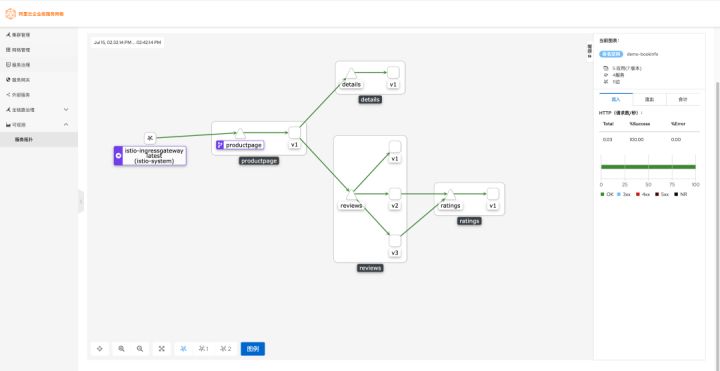
Task: Click the Total column header
Action: (608, 124)
